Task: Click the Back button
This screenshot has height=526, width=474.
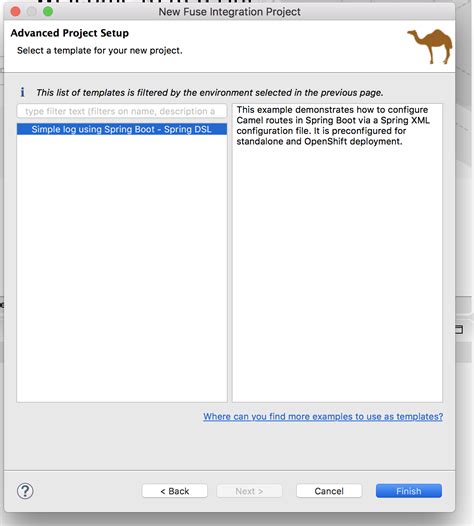Action: [174, 491]
